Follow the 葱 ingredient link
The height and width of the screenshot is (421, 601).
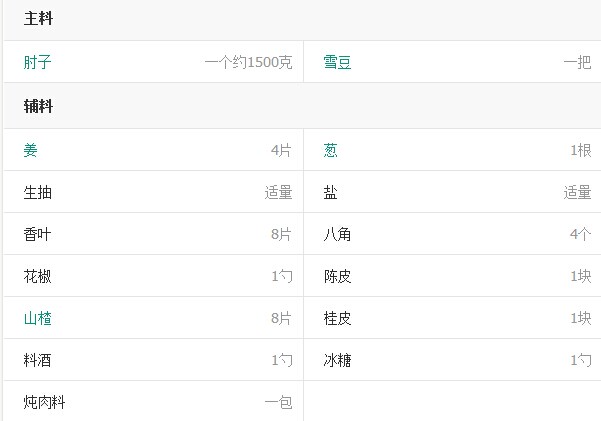[x=331, y=151]
